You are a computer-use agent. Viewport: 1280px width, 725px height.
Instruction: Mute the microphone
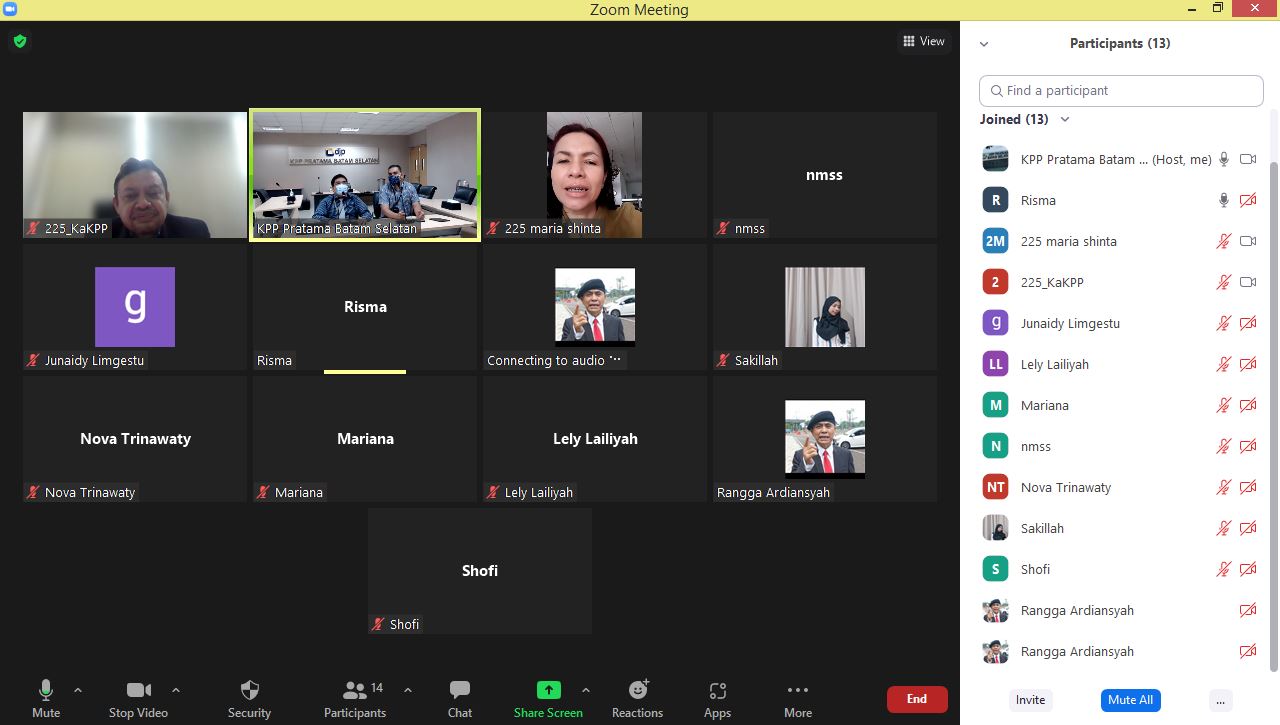click(45, 690)
